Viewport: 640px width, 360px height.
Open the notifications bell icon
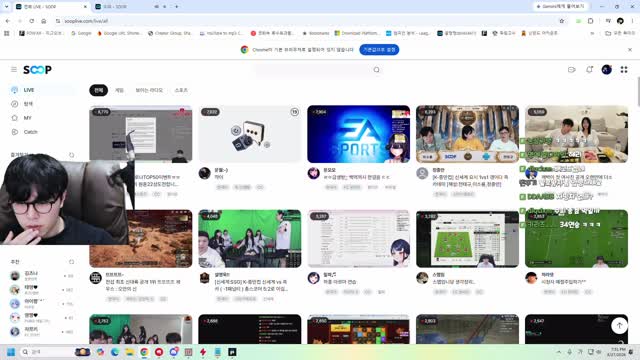click(x=589, y=70)
